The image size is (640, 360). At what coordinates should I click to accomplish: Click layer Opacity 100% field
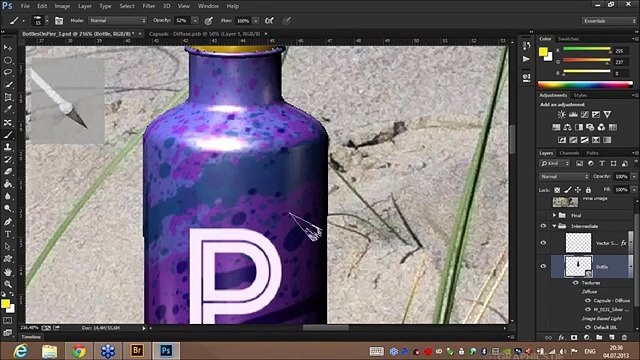(621, 177)
